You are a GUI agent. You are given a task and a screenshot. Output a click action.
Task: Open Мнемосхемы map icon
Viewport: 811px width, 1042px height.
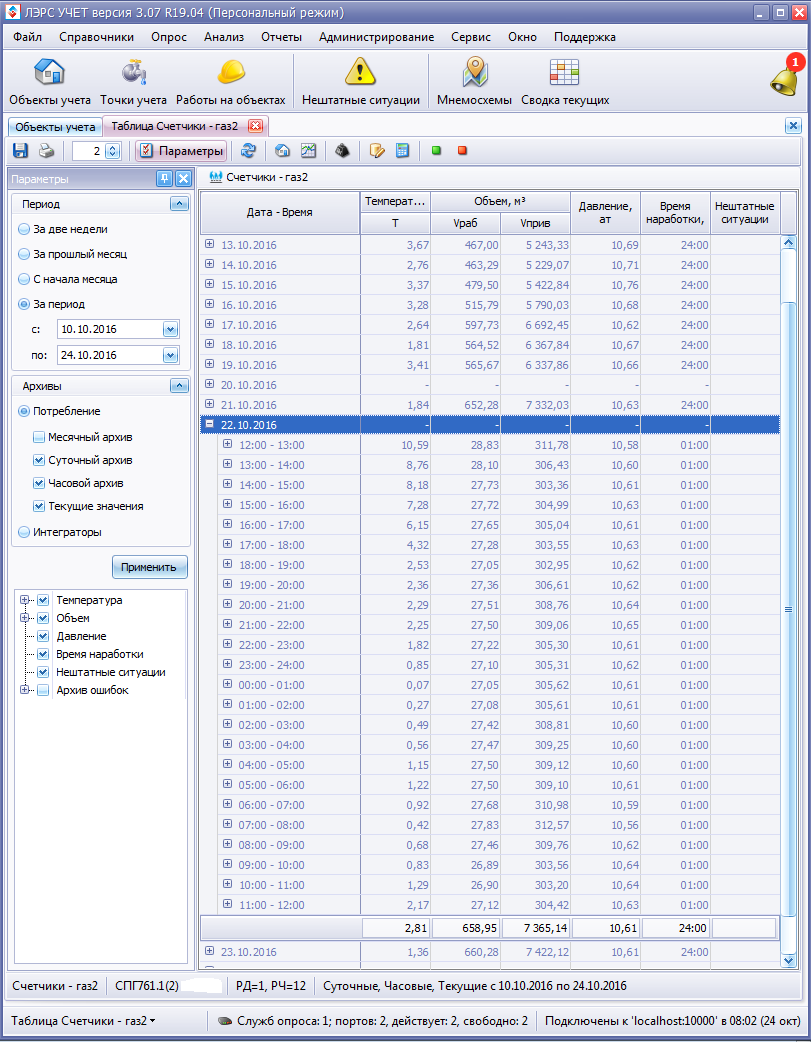click(475, 82)
